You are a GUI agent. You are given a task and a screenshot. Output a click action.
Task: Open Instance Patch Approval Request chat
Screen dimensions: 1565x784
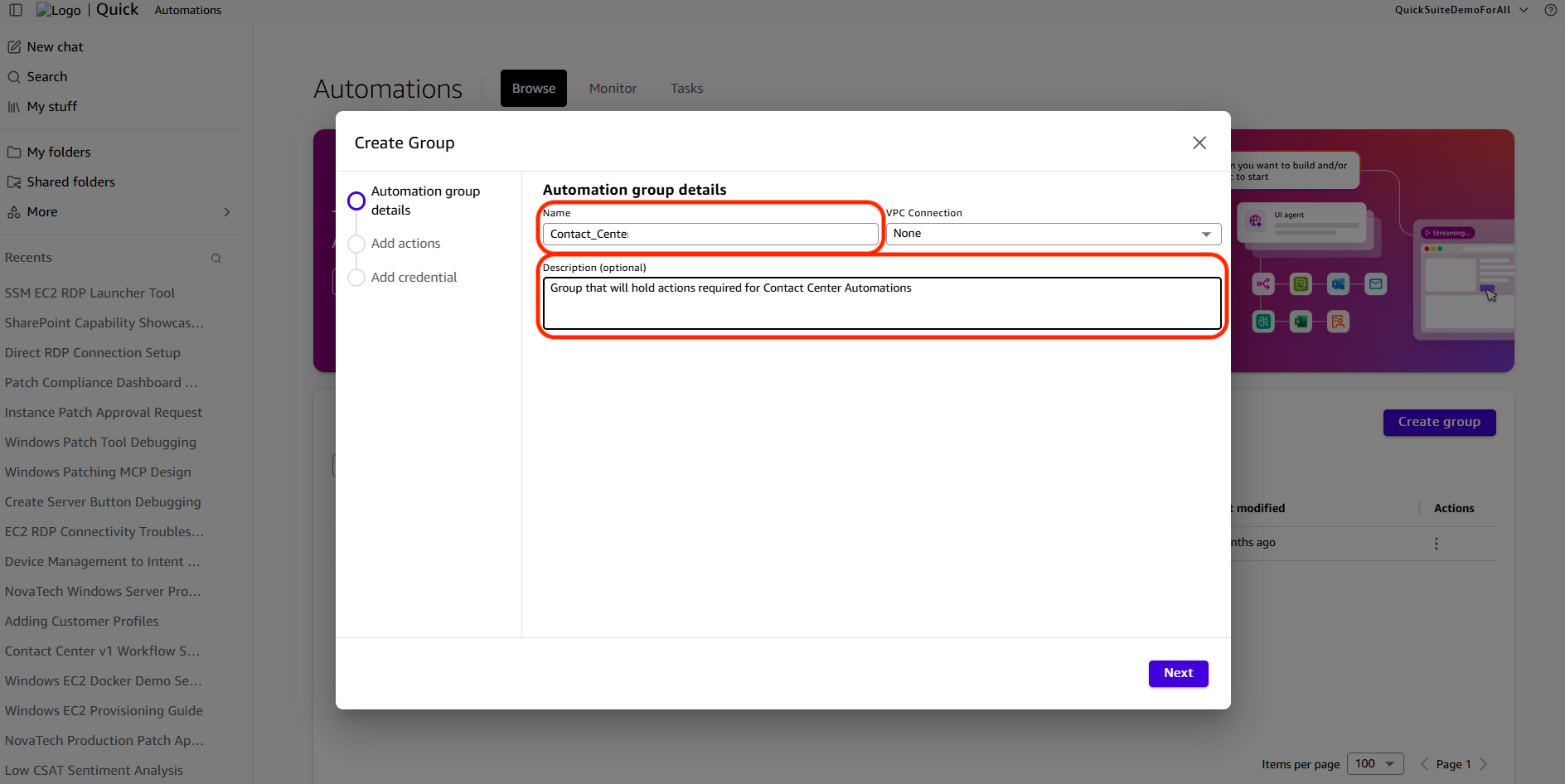(x=103, y=413)
